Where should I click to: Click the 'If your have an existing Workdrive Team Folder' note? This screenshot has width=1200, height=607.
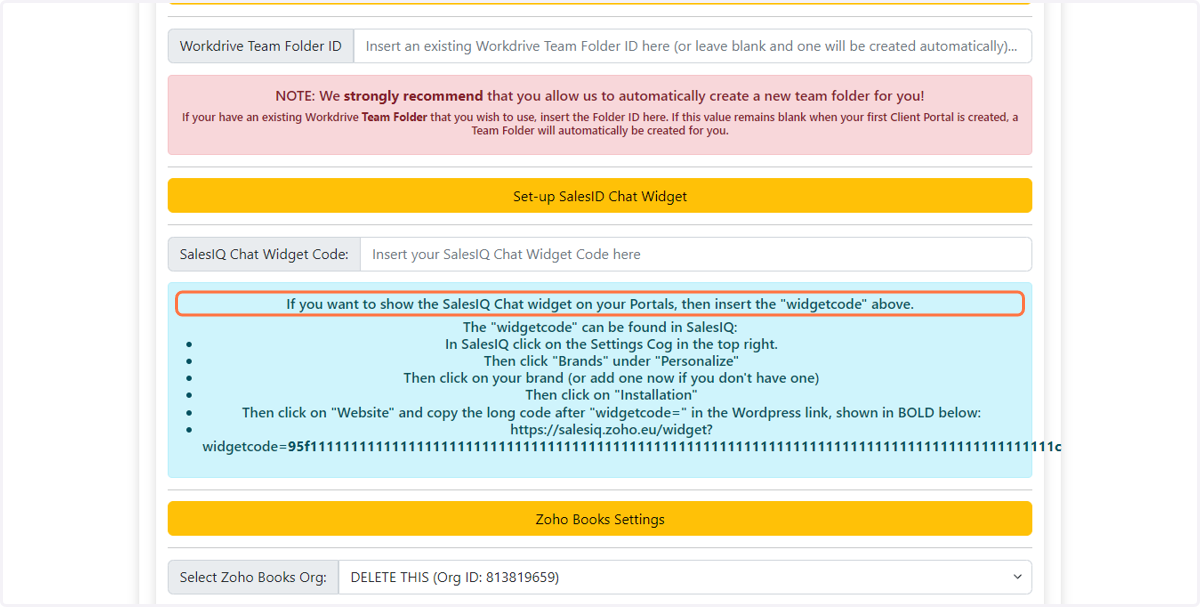click(x=600, y=124)
